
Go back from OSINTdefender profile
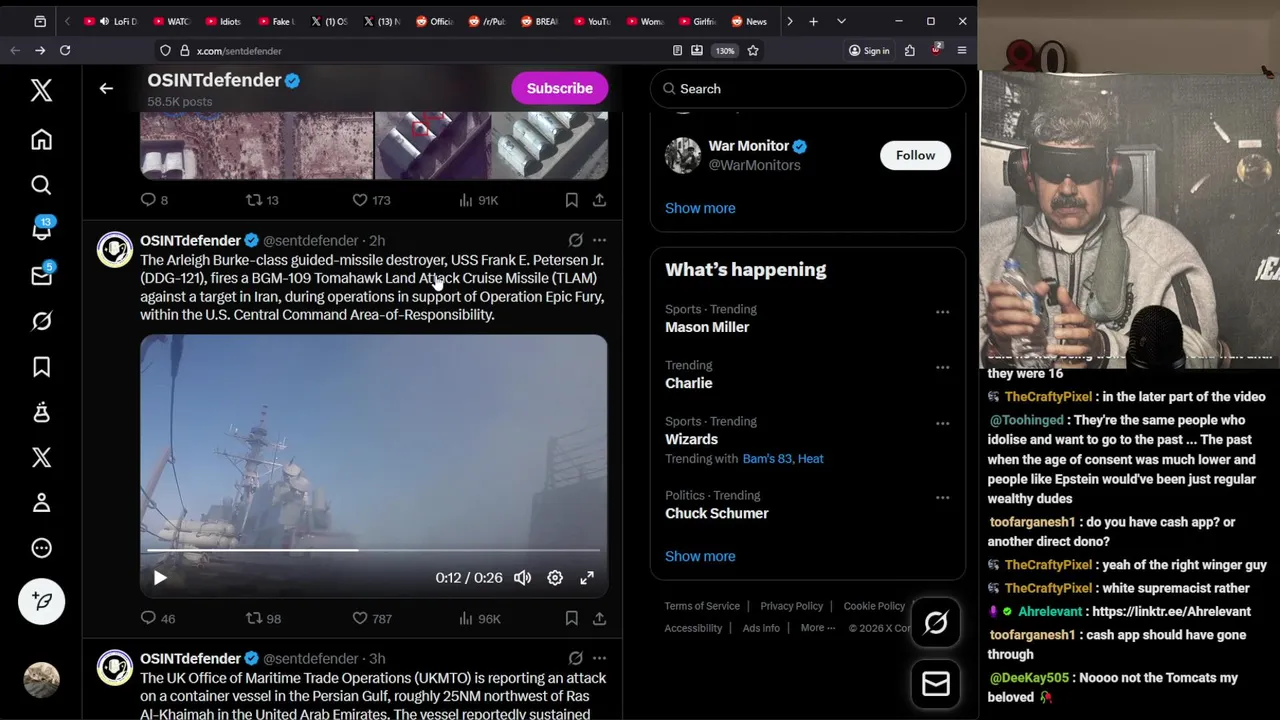coord(106,88)
